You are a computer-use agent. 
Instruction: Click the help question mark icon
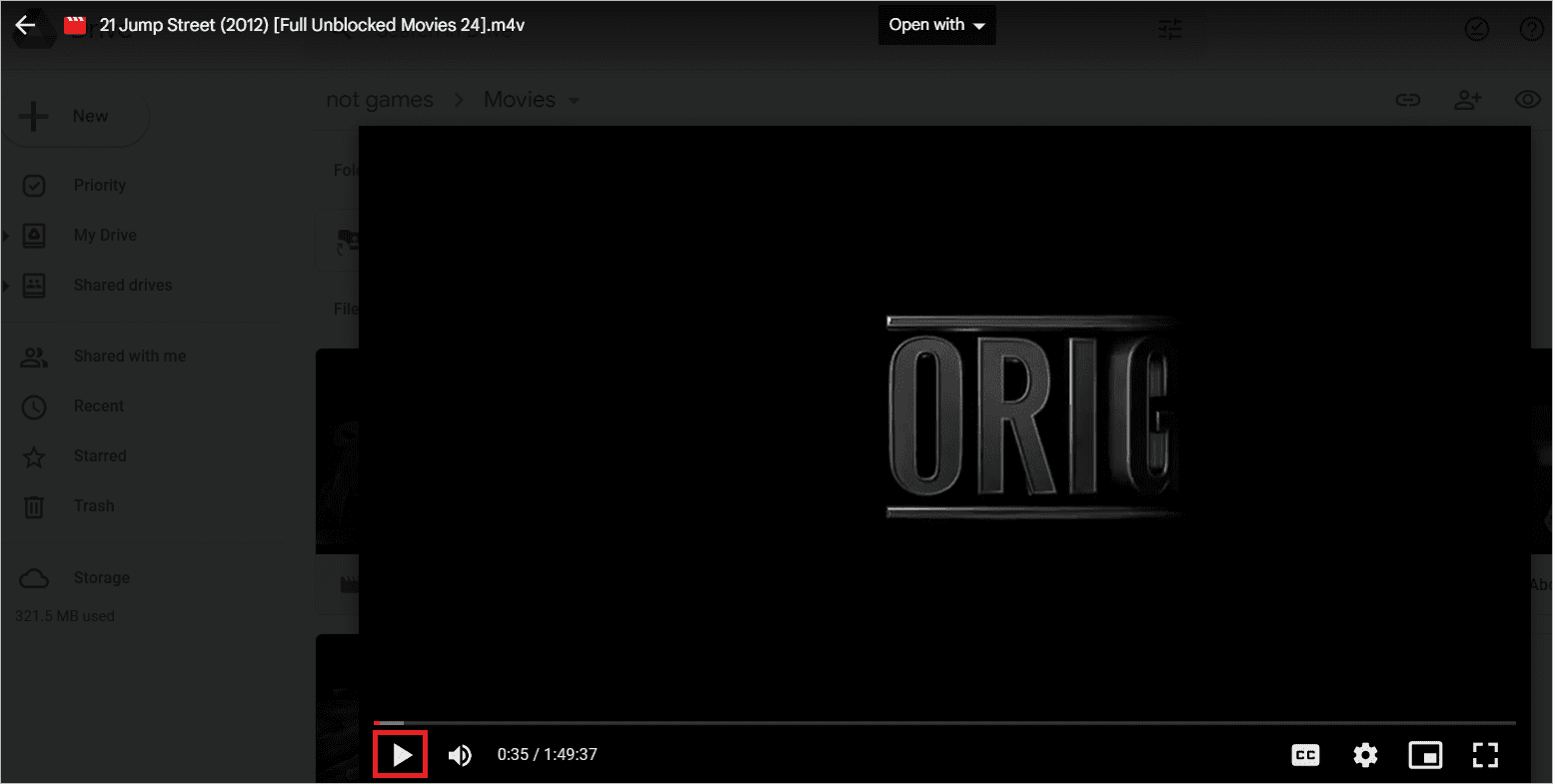tap(1531, 30)
